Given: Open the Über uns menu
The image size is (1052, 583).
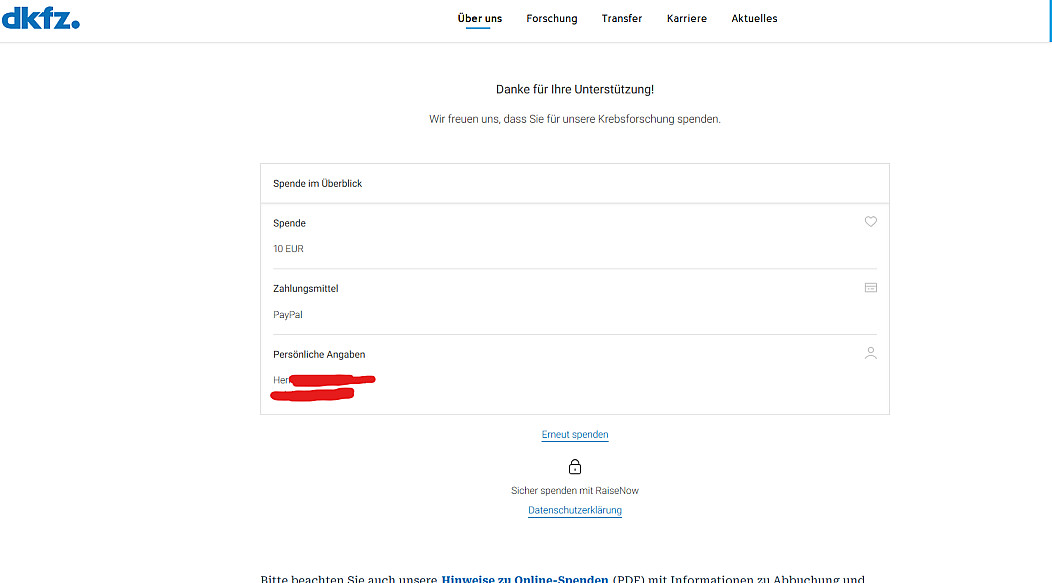Looking at the screenshot, I should (480, 18).
